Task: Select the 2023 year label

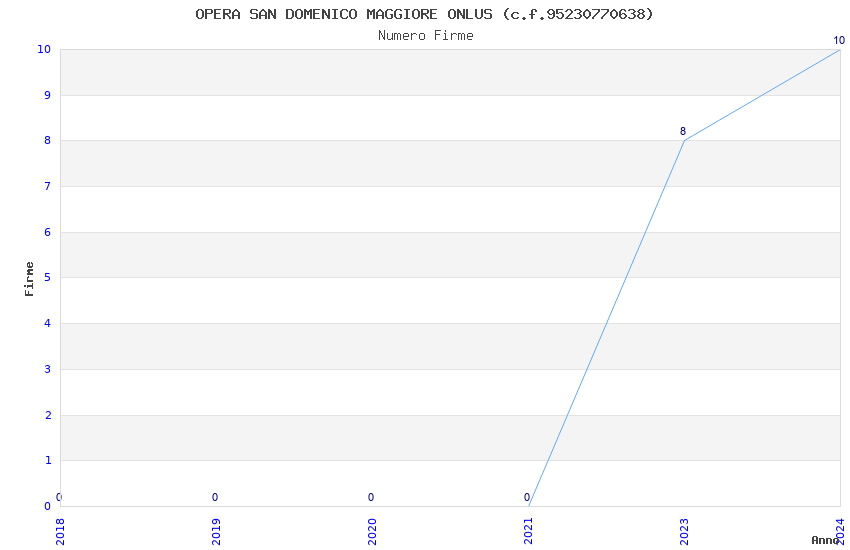Action: point(684,531)
